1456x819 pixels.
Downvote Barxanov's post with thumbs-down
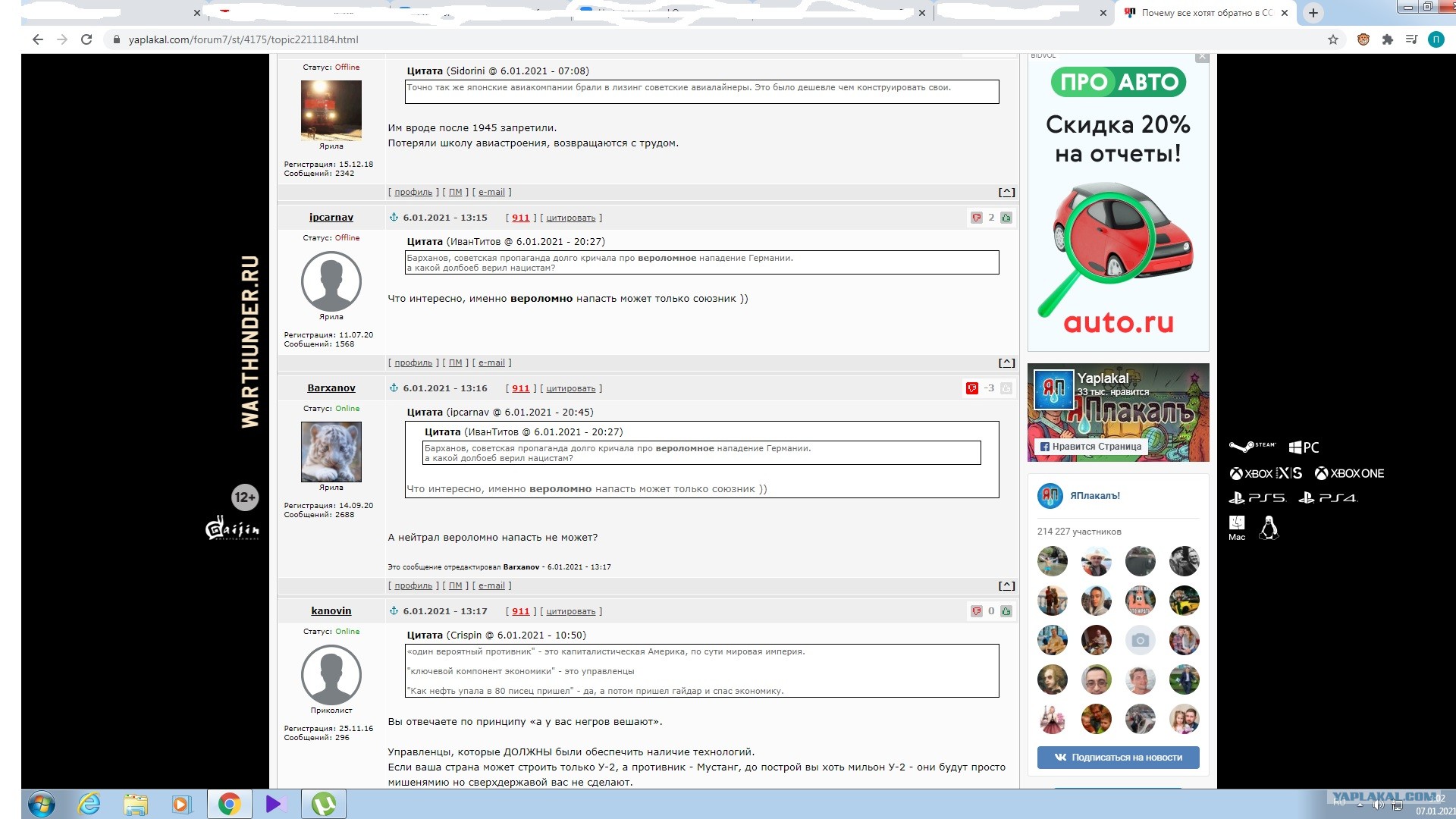pos(972,388)
